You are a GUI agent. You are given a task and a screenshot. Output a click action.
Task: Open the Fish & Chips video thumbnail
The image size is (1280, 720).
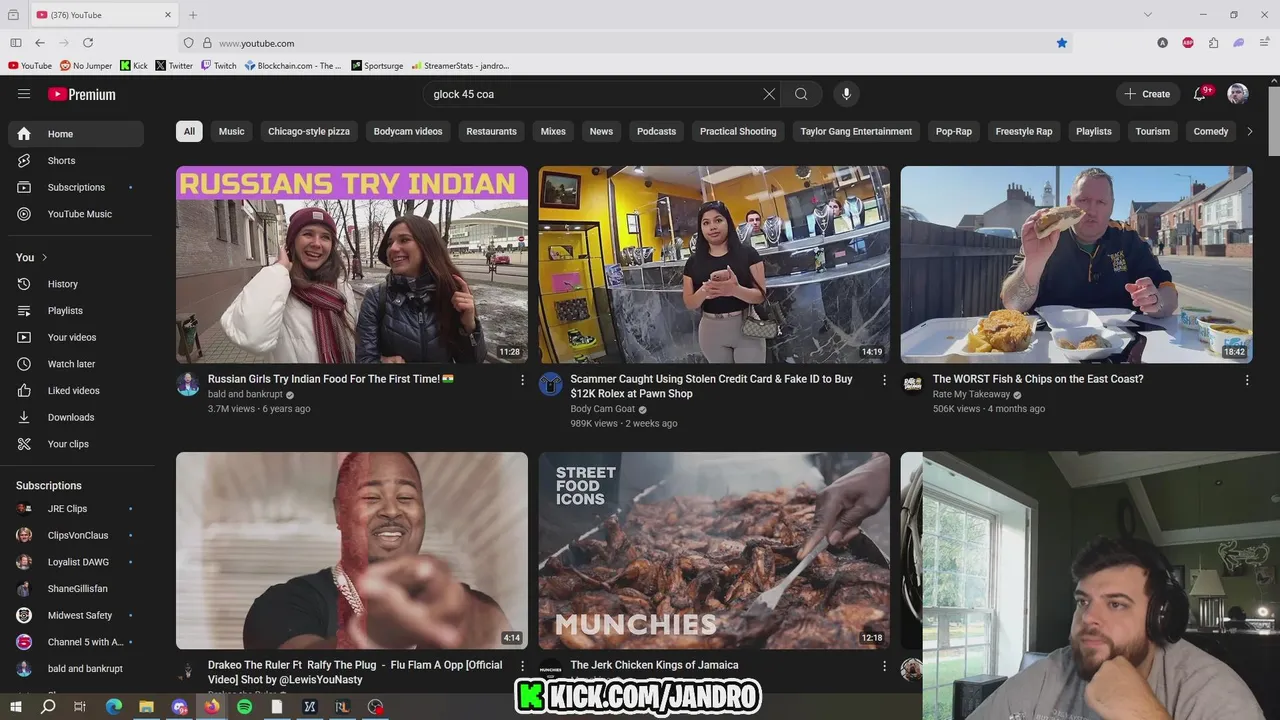pos(1076,264)
